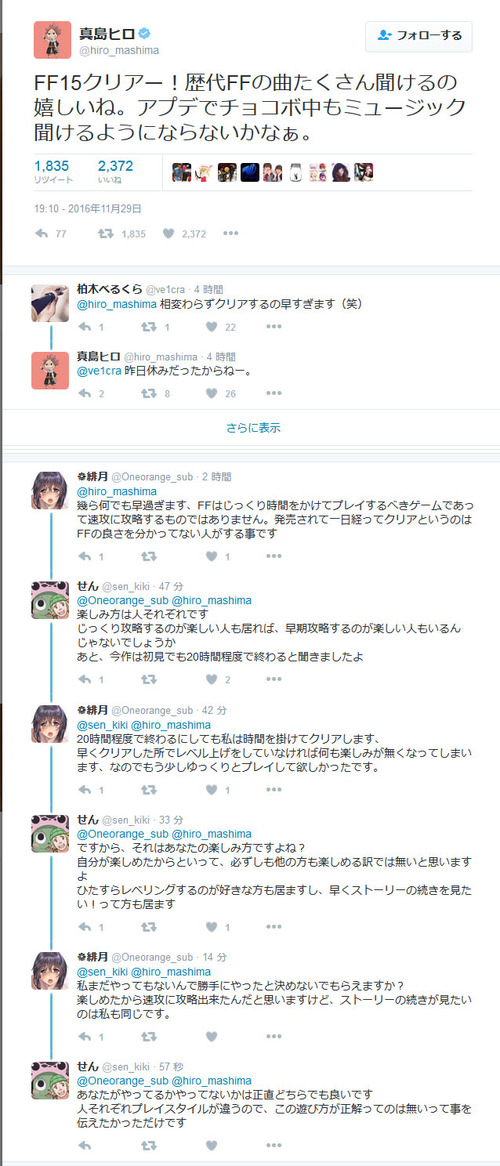Open more options on main tweet

(x=232, y=233)
